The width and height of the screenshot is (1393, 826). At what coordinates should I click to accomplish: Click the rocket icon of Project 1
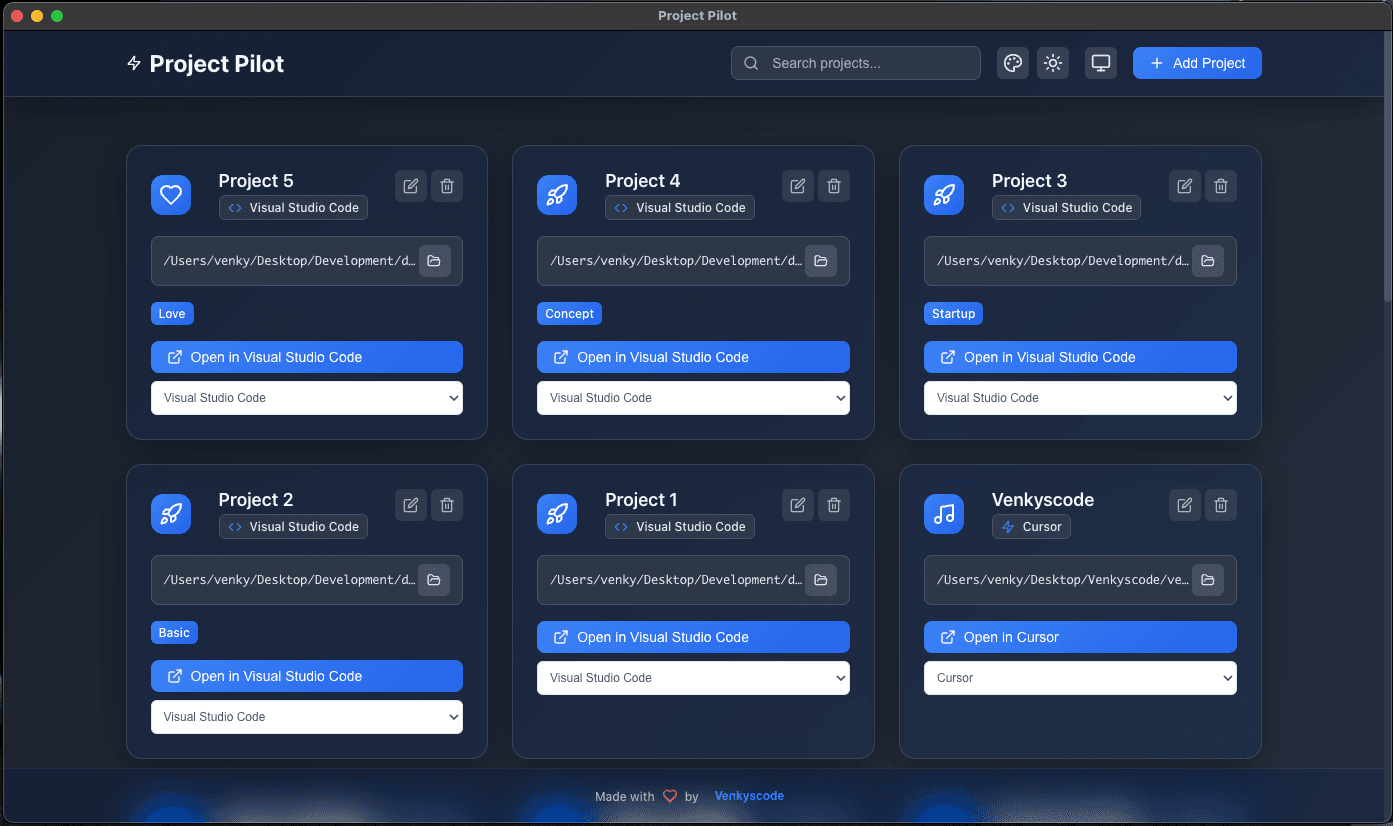(557, 514)
